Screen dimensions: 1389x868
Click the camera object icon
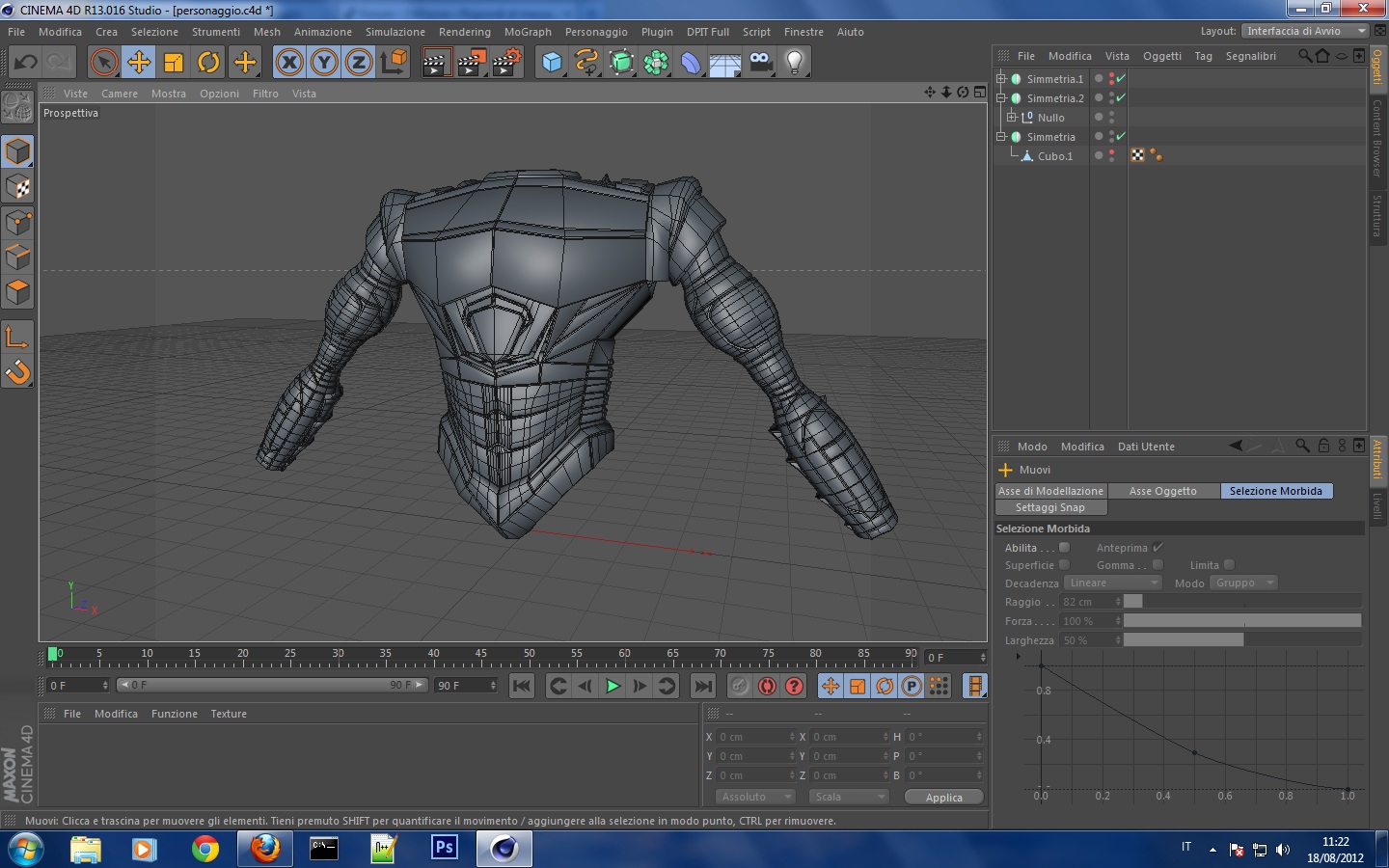(x=760, y=63)
